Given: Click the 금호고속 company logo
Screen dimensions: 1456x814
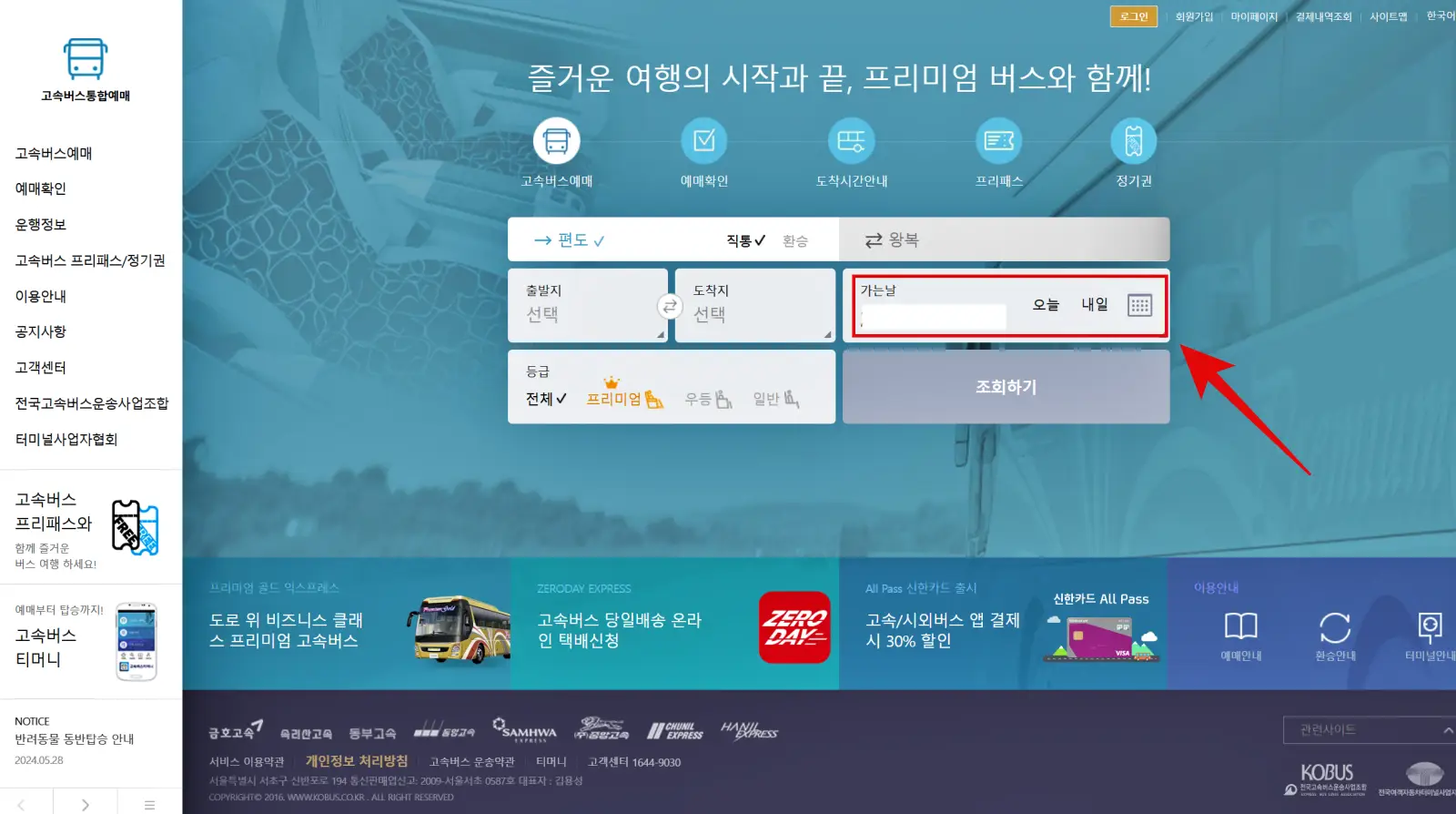Looking at the screenshot, I should click(x=236, y=730).
